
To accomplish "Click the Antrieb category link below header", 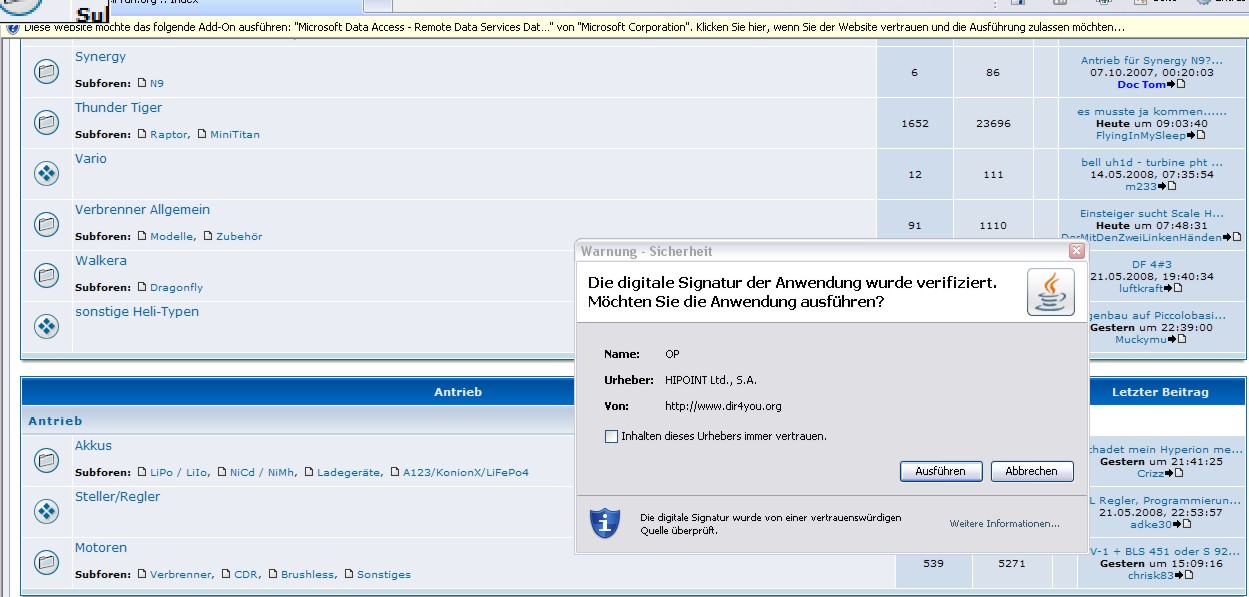I will tap(55, 421).
